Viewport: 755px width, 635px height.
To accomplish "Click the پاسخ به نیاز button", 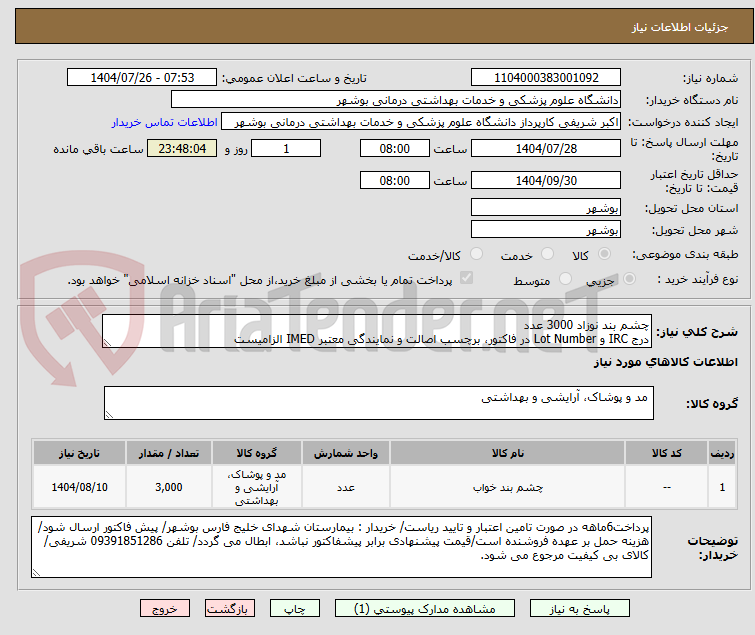I will pyautogui.click(x=580, y=609).
